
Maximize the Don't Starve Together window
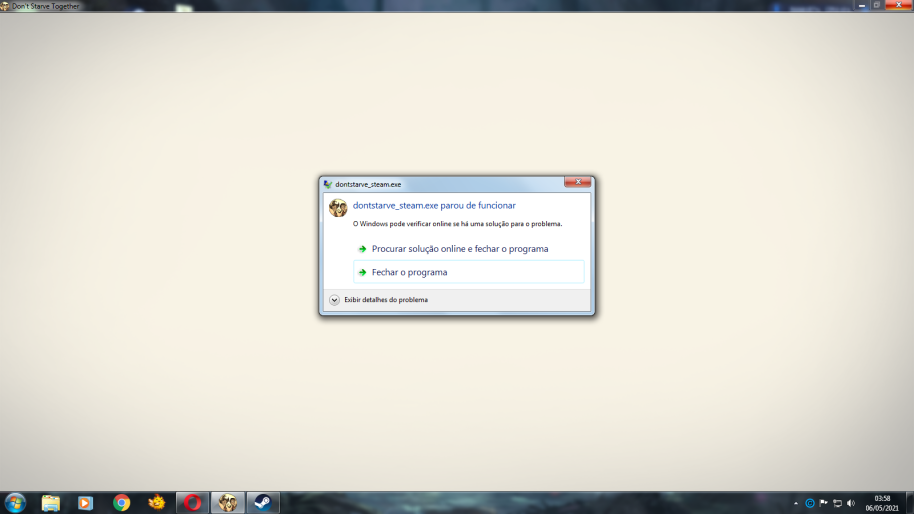coord(876,5)
